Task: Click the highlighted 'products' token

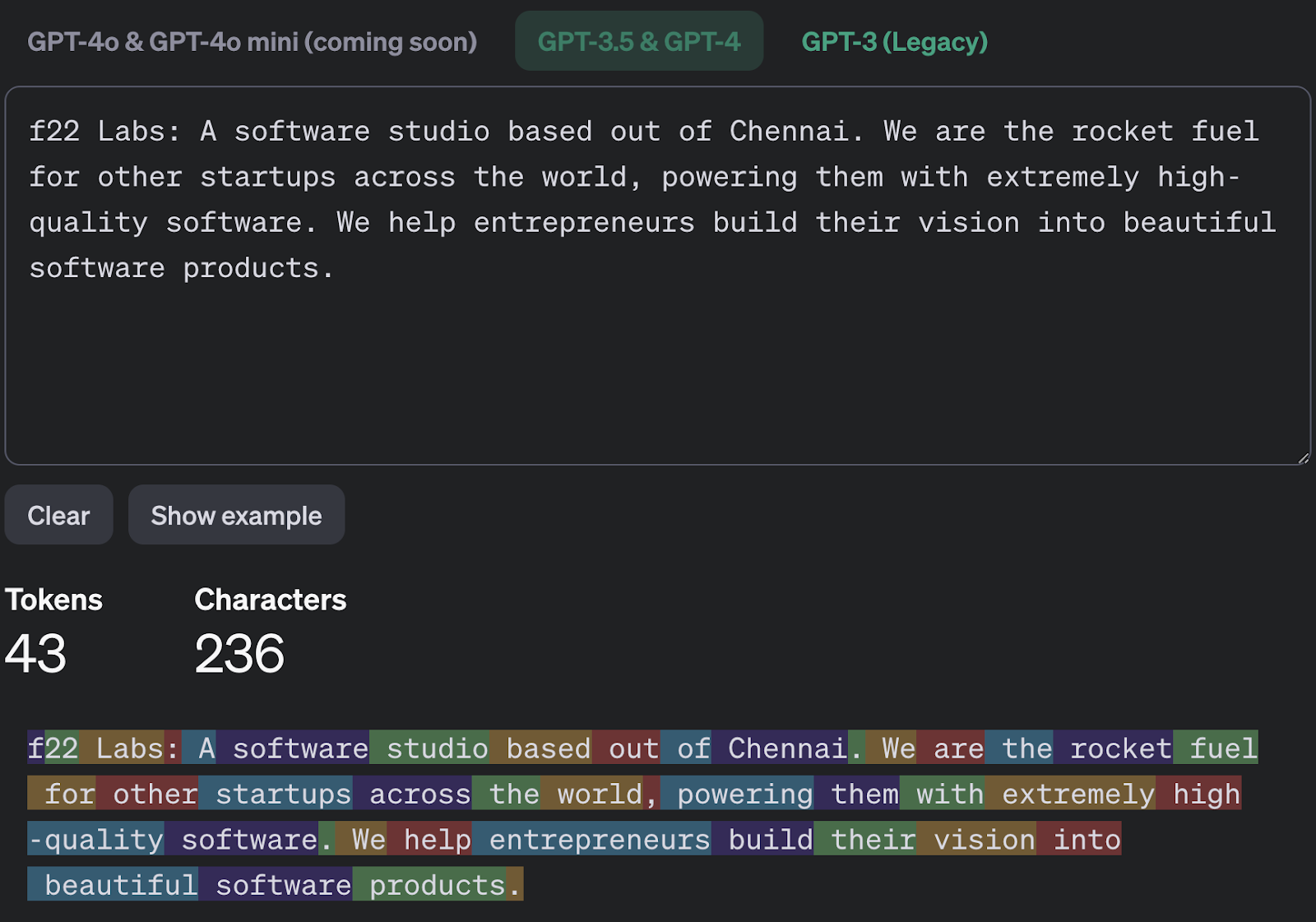Action: (x=429, y=883)
